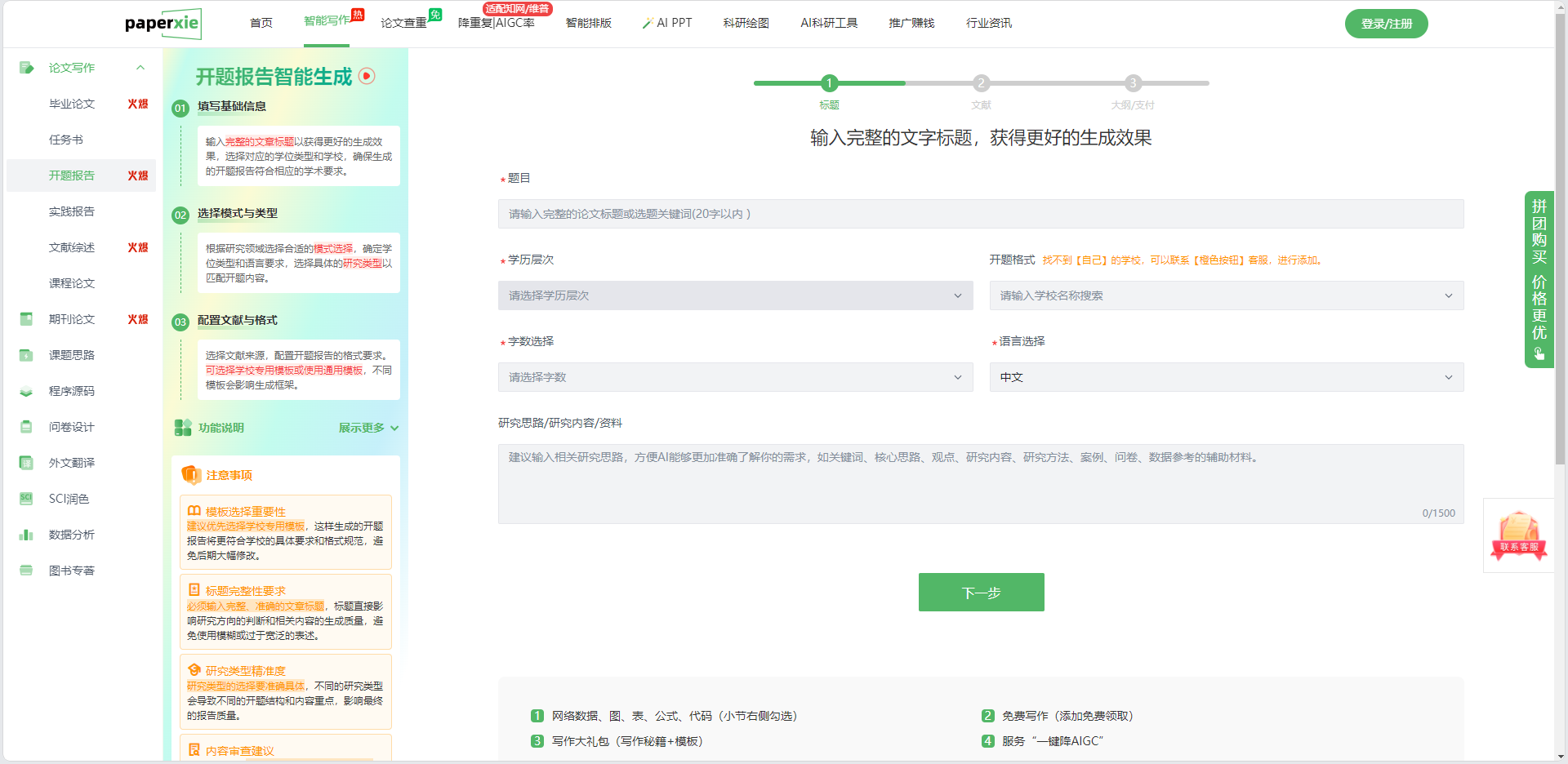Click the 问卷设计 sidebar icon

pos(26,427)
